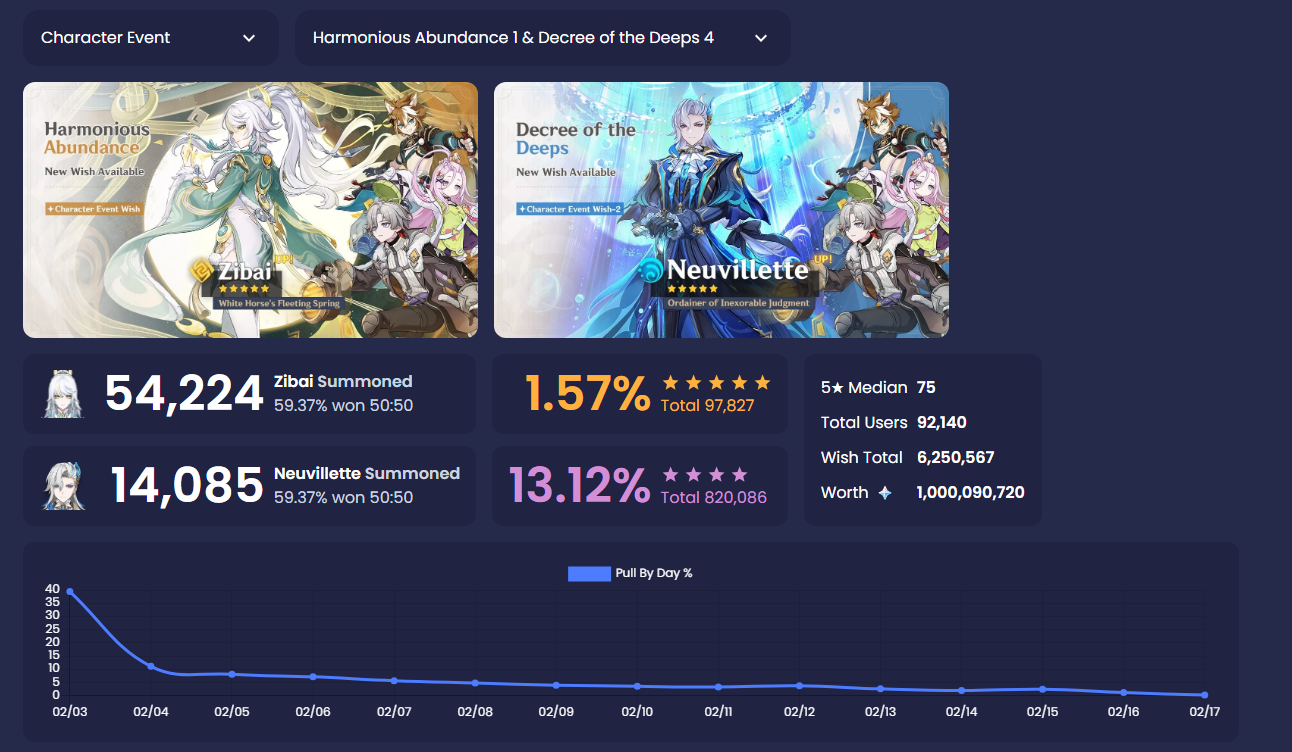Click the 54,224 Zibai summon count
Viewport: 1292px width, 752px height.
184,394
